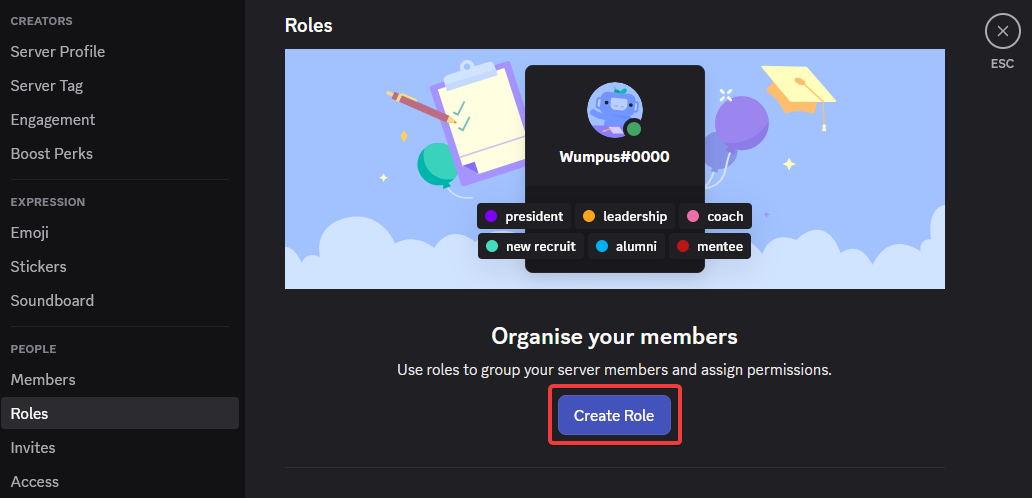The height and width of the screenshot is (498, 1032).
Task: Select the Roles sidebar item
Action: click(x=30, y=414)
